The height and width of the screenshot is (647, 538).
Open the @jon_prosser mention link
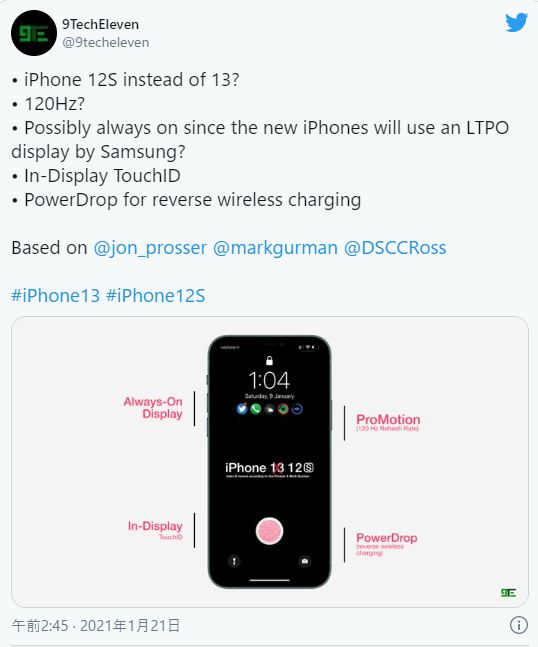tap(150, 248)
